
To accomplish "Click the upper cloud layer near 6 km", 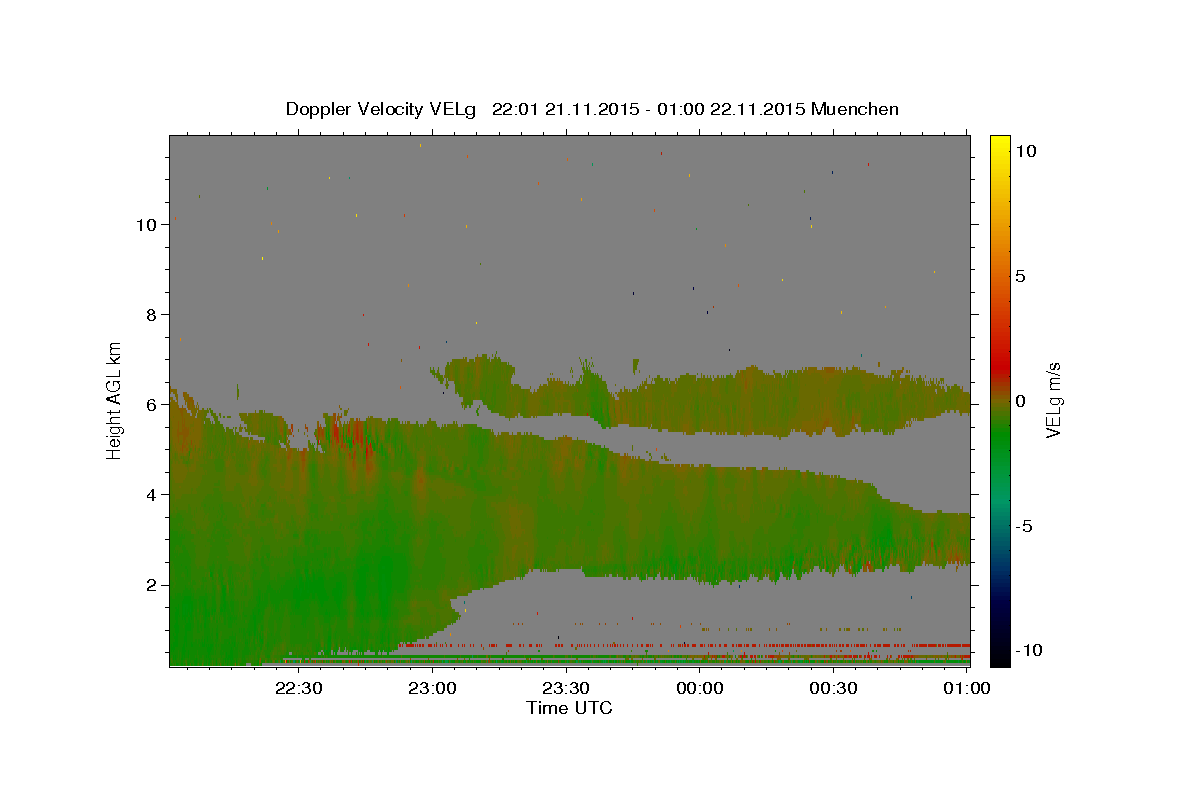I will click(760, 400).
